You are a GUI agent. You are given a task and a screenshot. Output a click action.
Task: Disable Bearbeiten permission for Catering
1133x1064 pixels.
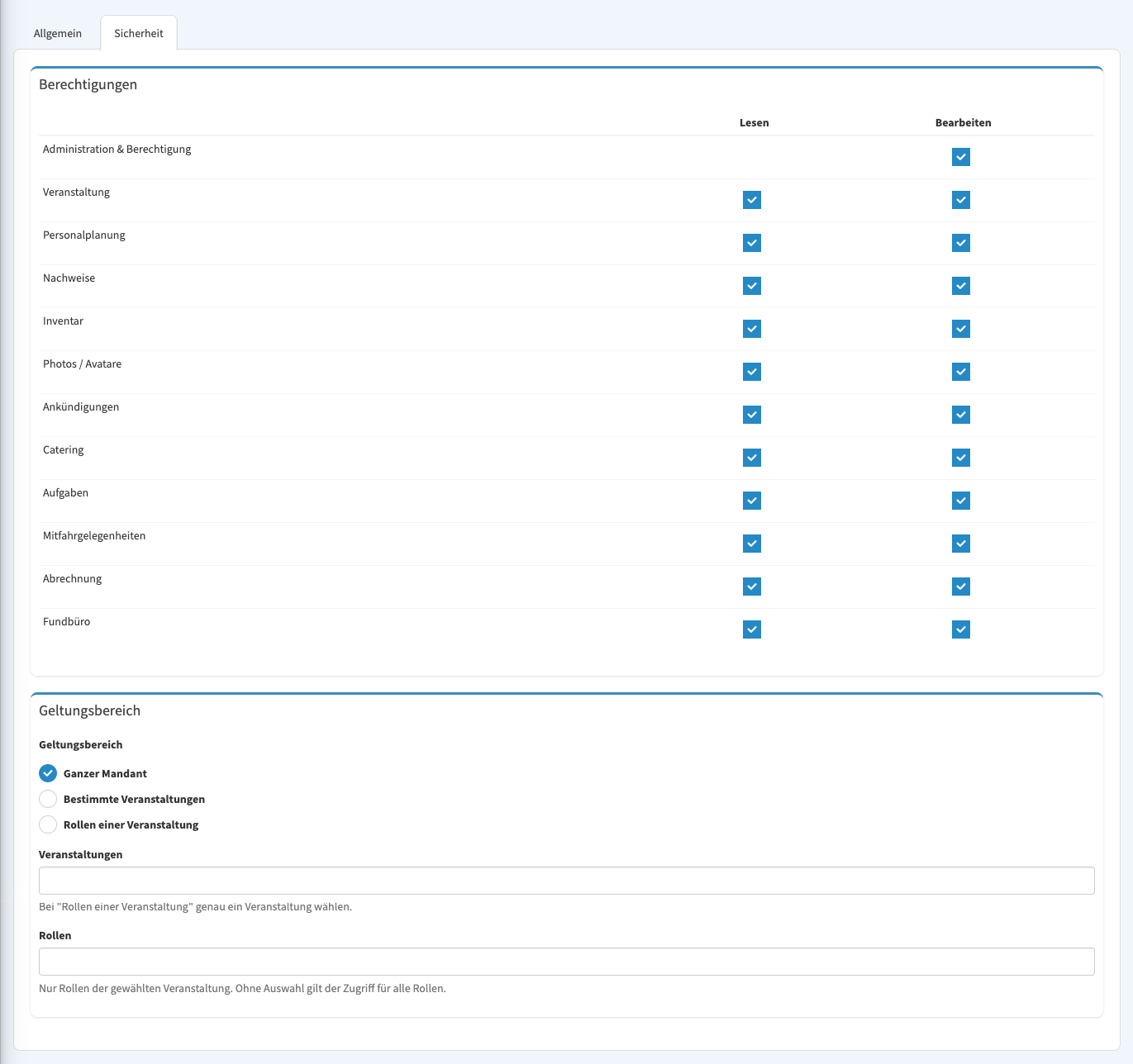click(x=961, y=458)
